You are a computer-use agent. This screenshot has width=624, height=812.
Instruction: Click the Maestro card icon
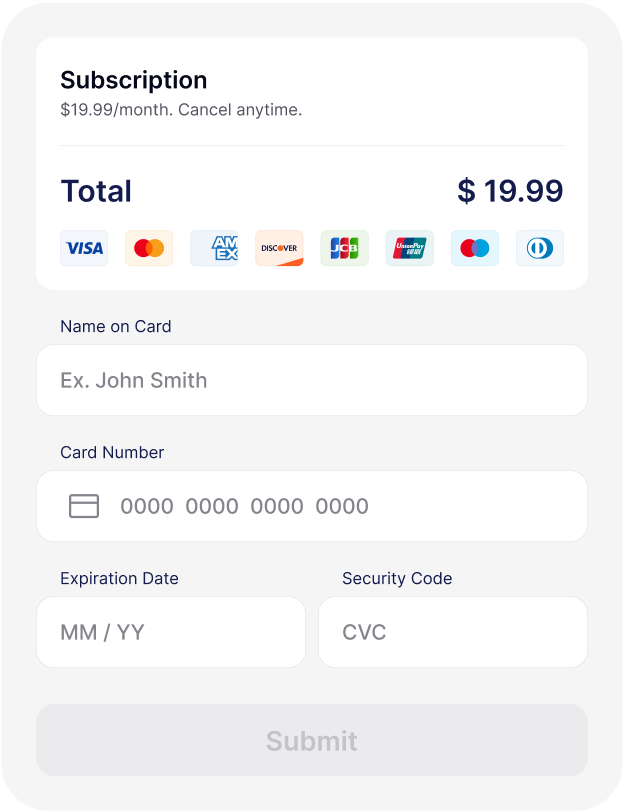point(475,248)
